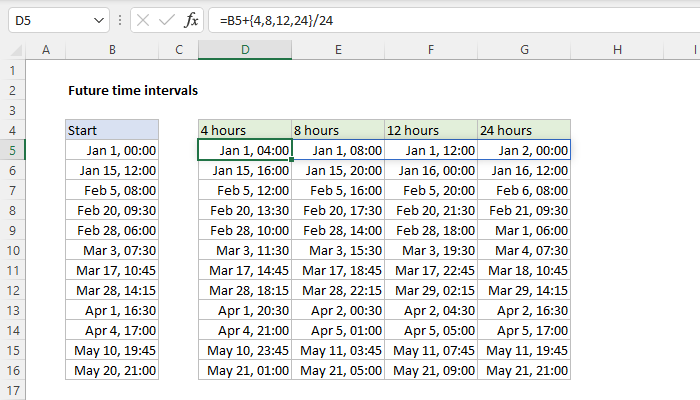Select column B header
The image size is (700, 400).
click(111, 50)
